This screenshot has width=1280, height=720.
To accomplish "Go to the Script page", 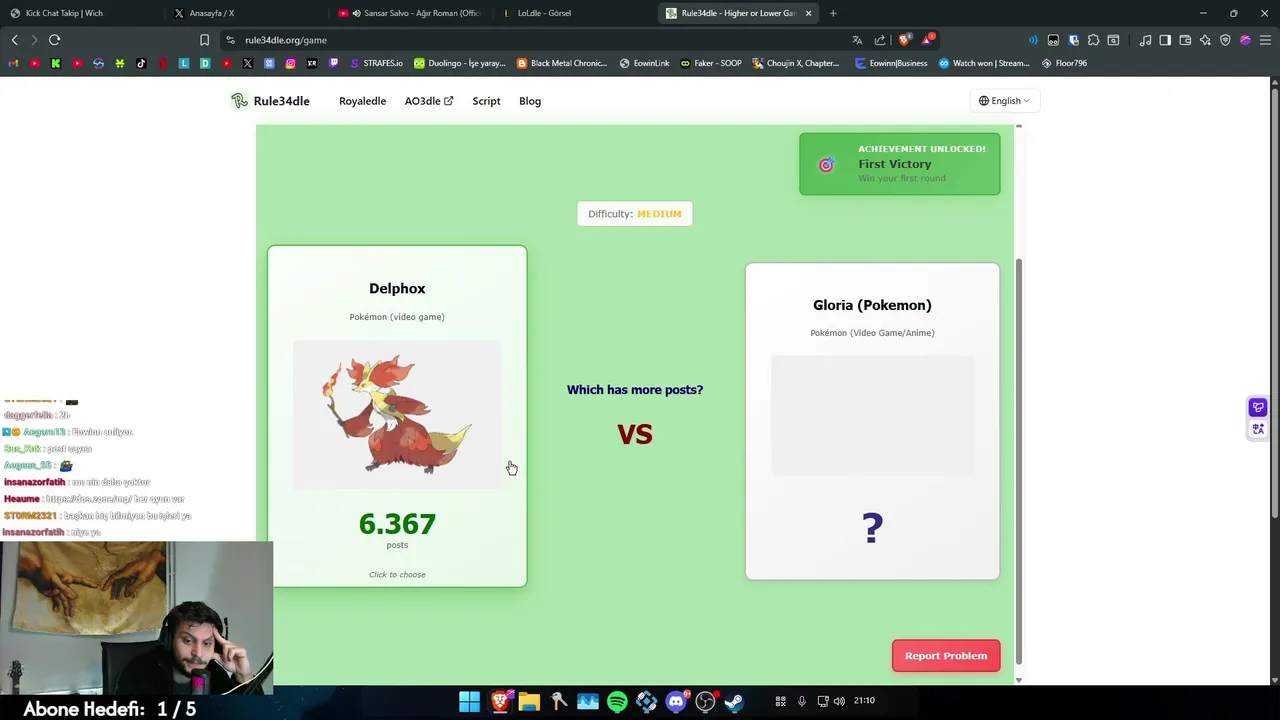I will [486, 101].
